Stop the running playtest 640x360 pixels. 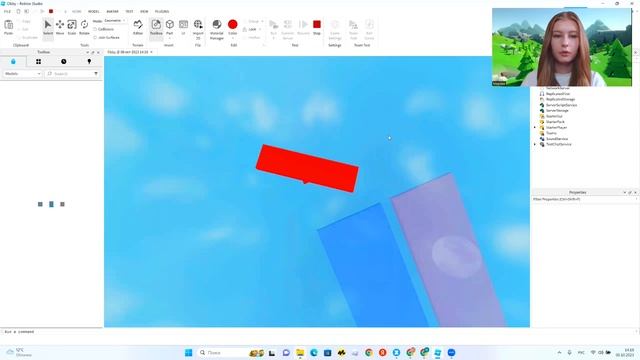click(317, 27)
